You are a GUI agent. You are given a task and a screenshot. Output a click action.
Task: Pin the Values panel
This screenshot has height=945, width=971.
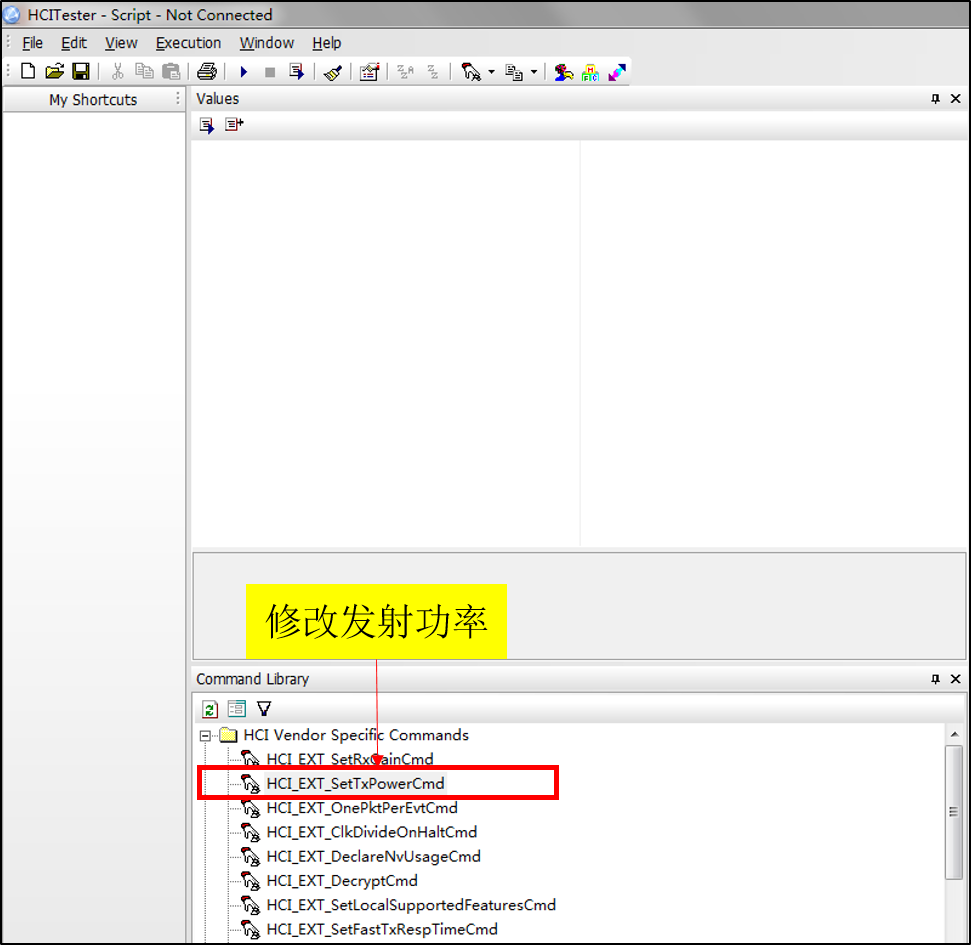pyautogui.click(x=935, y=99)
